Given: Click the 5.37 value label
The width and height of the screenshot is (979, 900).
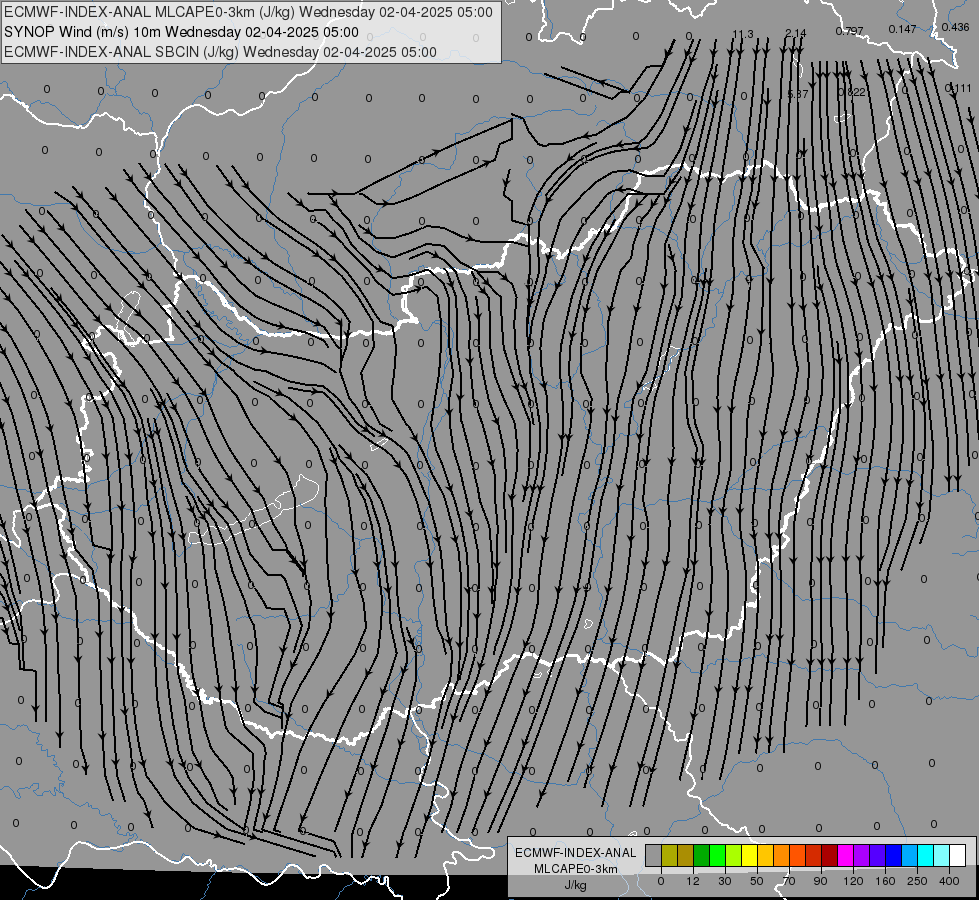Looking at the screenshot, I should [x=798, y=94].
